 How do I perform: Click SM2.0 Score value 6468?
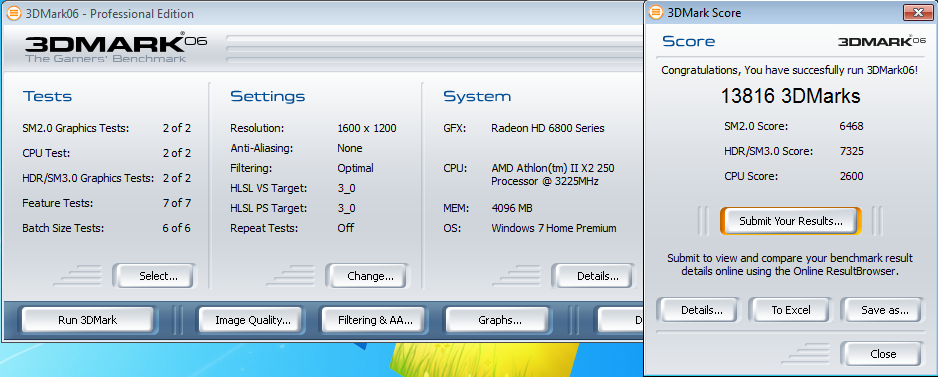tap(851, 126)
